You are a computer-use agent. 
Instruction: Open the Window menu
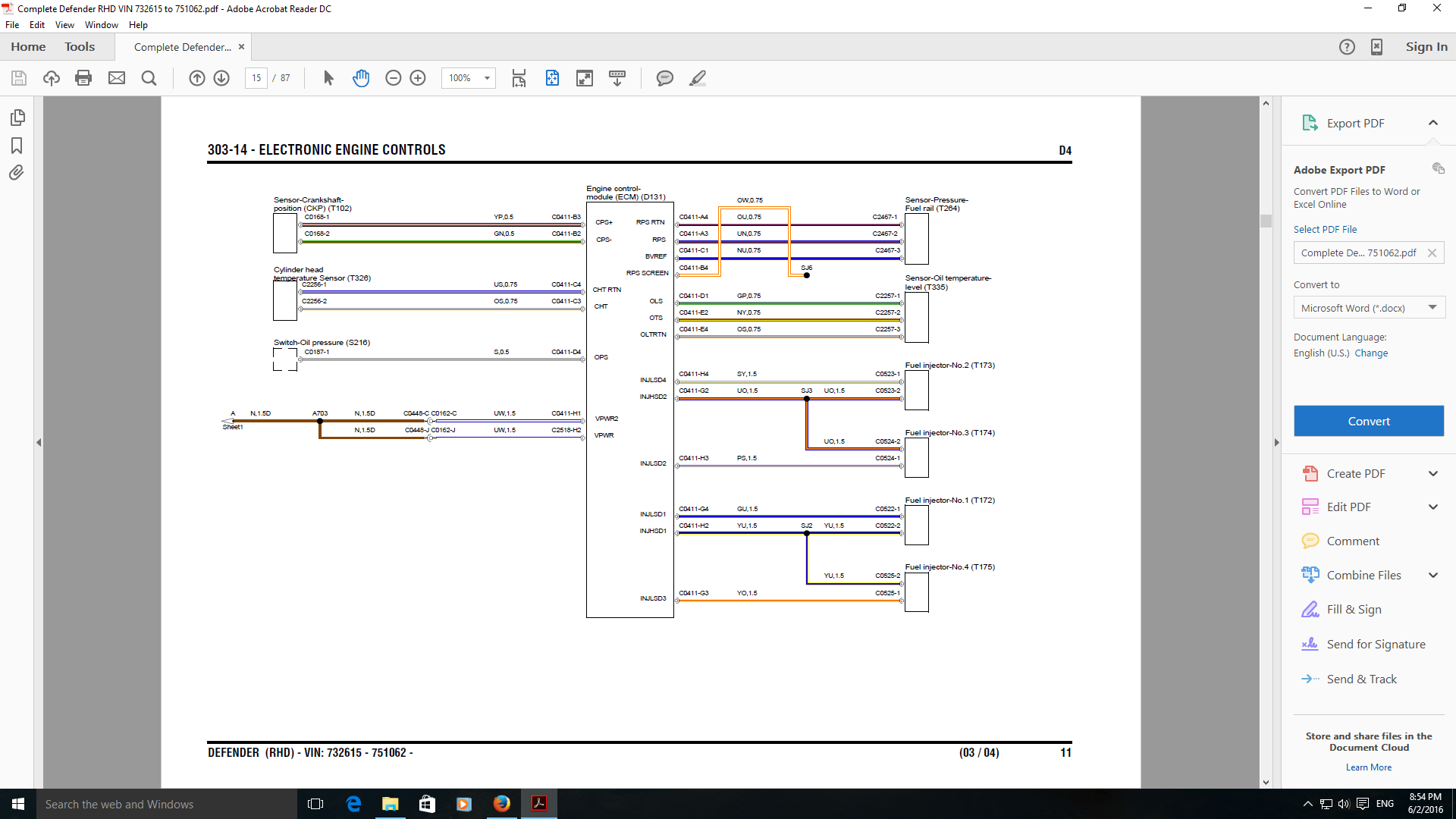(x=102, y=25)
